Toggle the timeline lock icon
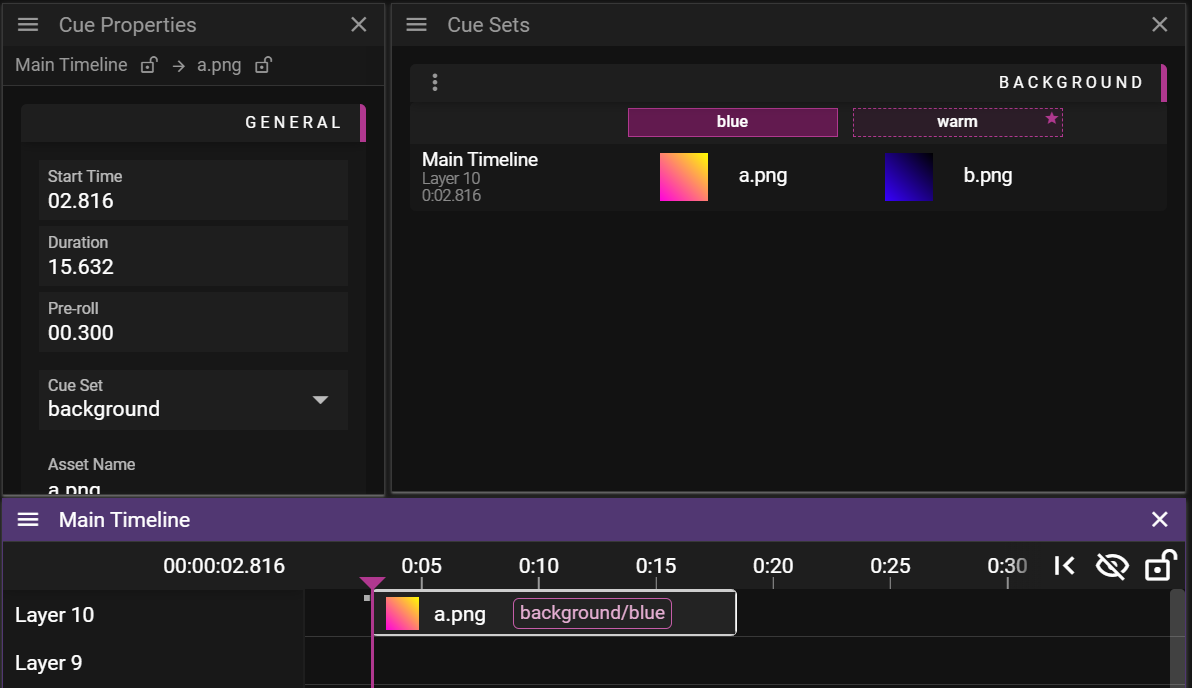Viewport: 1192px width, 688px height. [x=1160, y=566]
